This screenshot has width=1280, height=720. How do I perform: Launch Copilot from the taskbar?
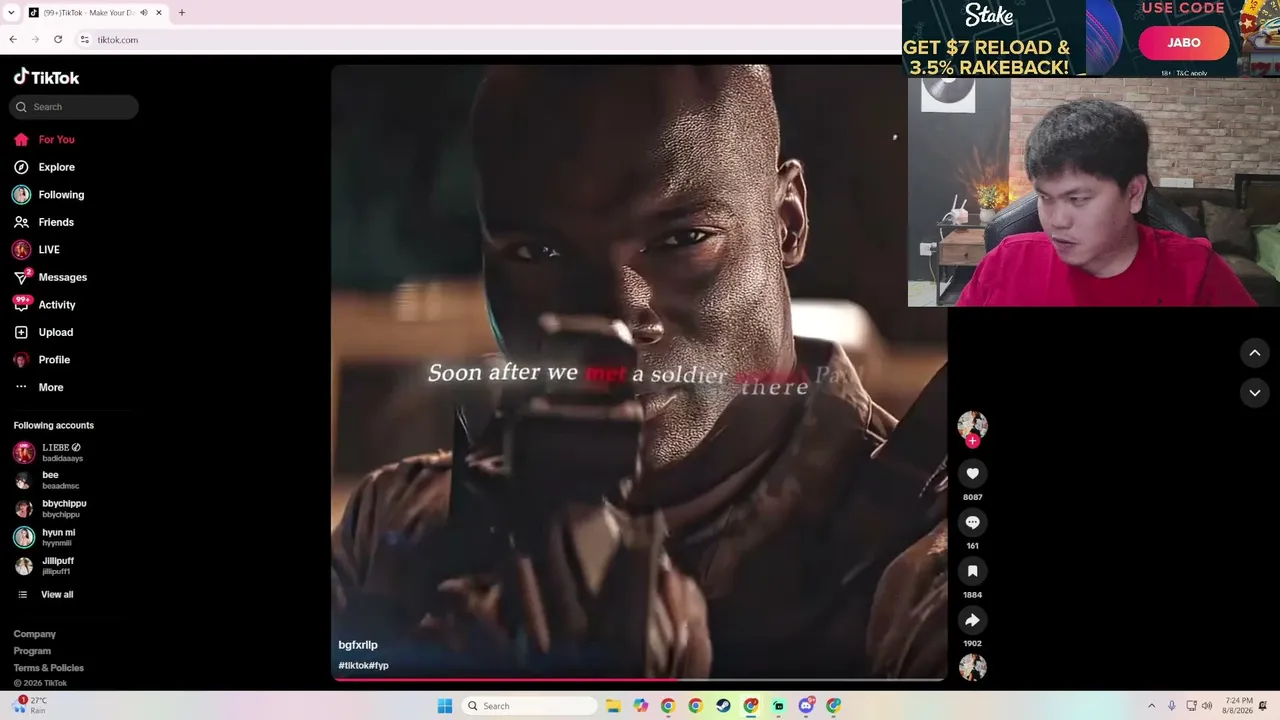tap(640, 706)
